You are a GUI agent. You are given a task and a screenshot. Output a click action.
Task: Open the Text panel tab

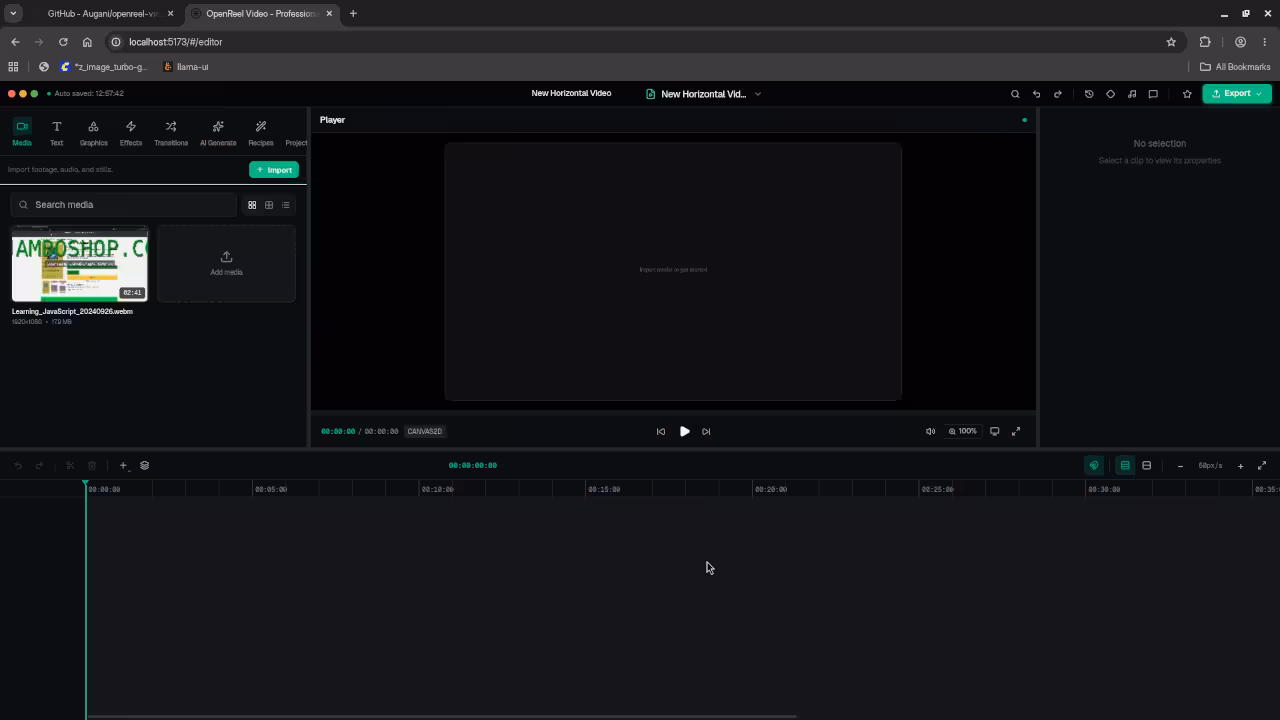coord(57,132)
